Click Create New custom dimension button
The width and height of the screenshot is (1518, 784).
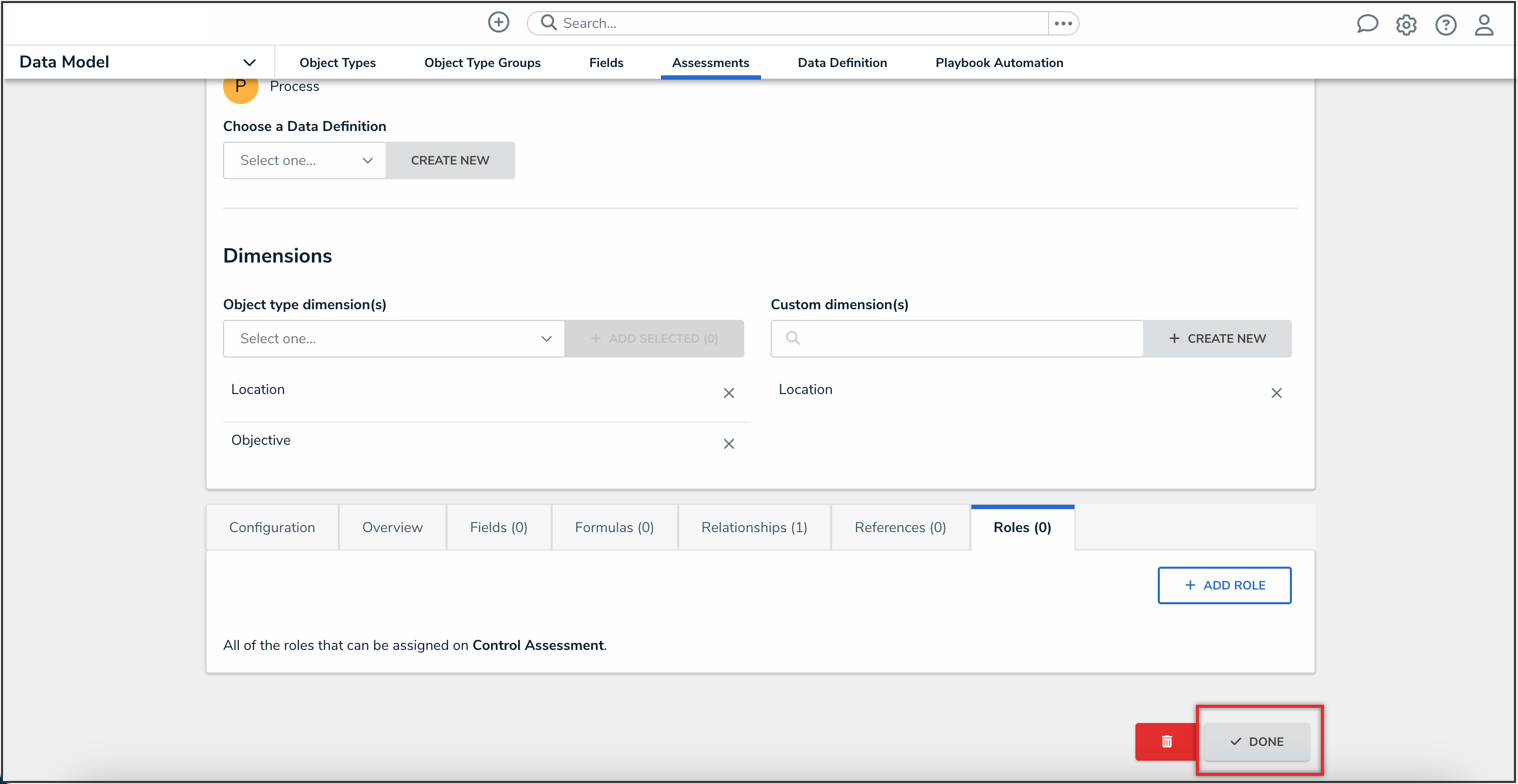(x=1217, y=339)
